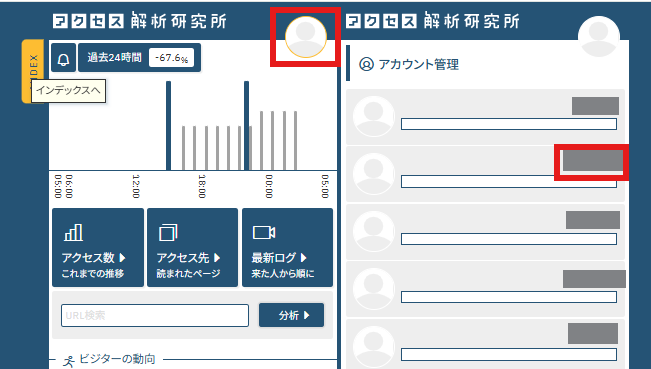Click the アカウント管理 heading

tap(418, 64)
